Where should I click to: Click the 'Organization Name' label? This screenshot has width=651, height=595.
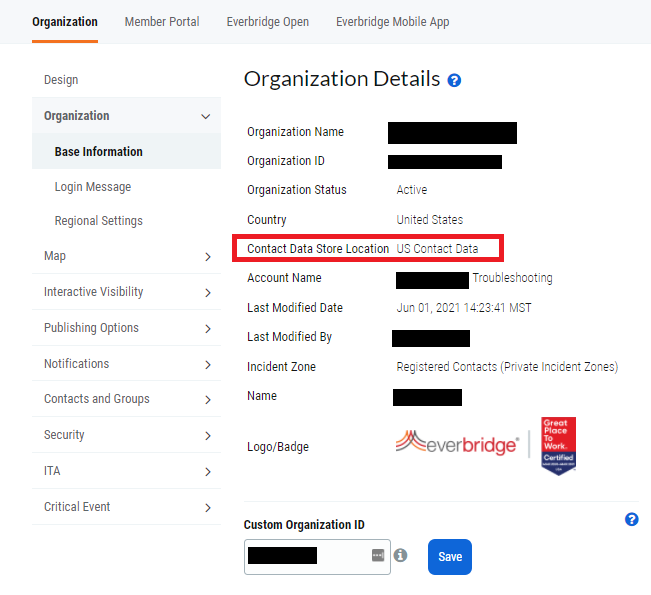(x=295, y=132)
